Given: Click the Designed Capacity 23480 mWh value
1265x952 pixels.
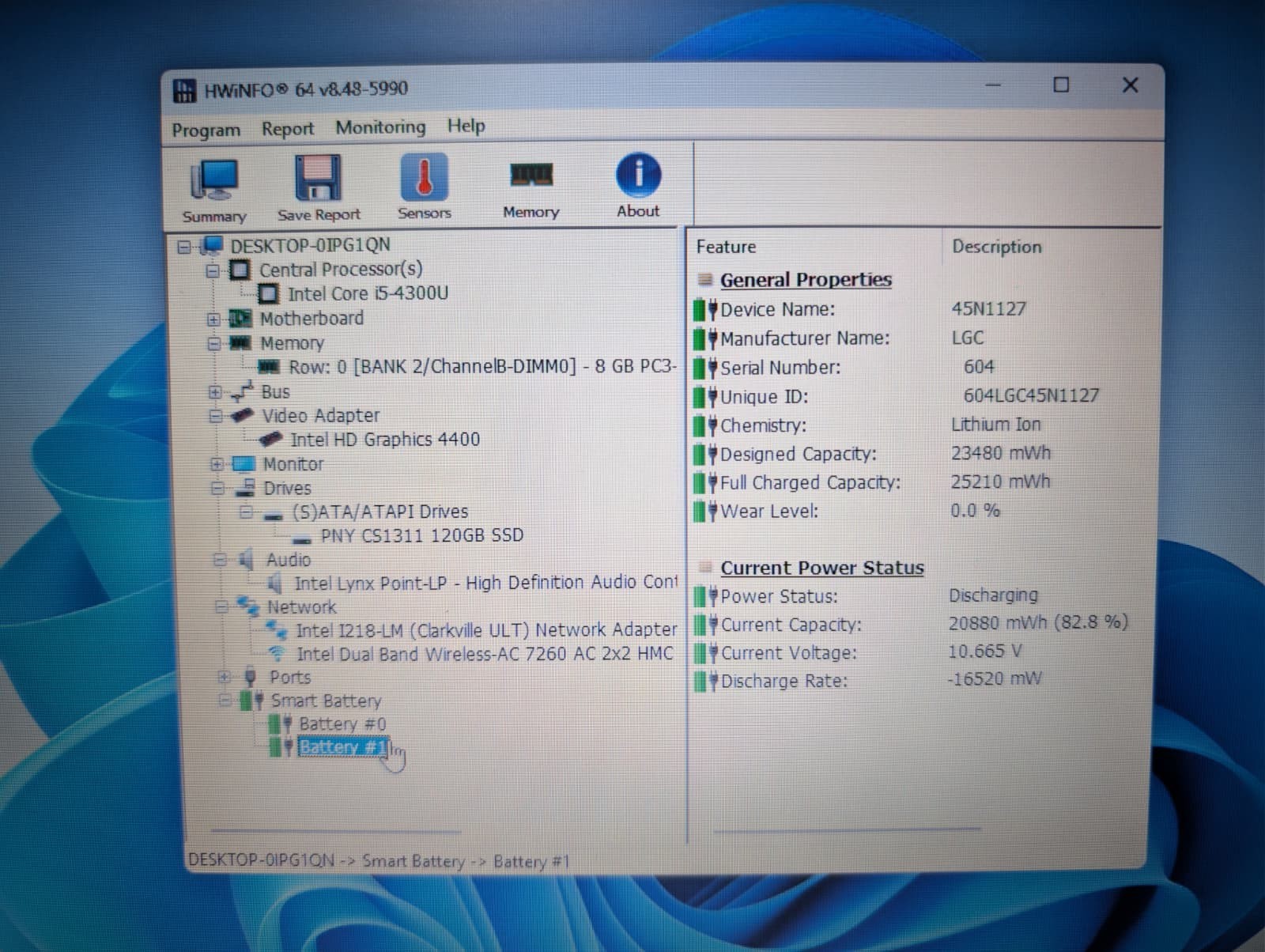Looking at the screenshot, I should pos(1001,453).
